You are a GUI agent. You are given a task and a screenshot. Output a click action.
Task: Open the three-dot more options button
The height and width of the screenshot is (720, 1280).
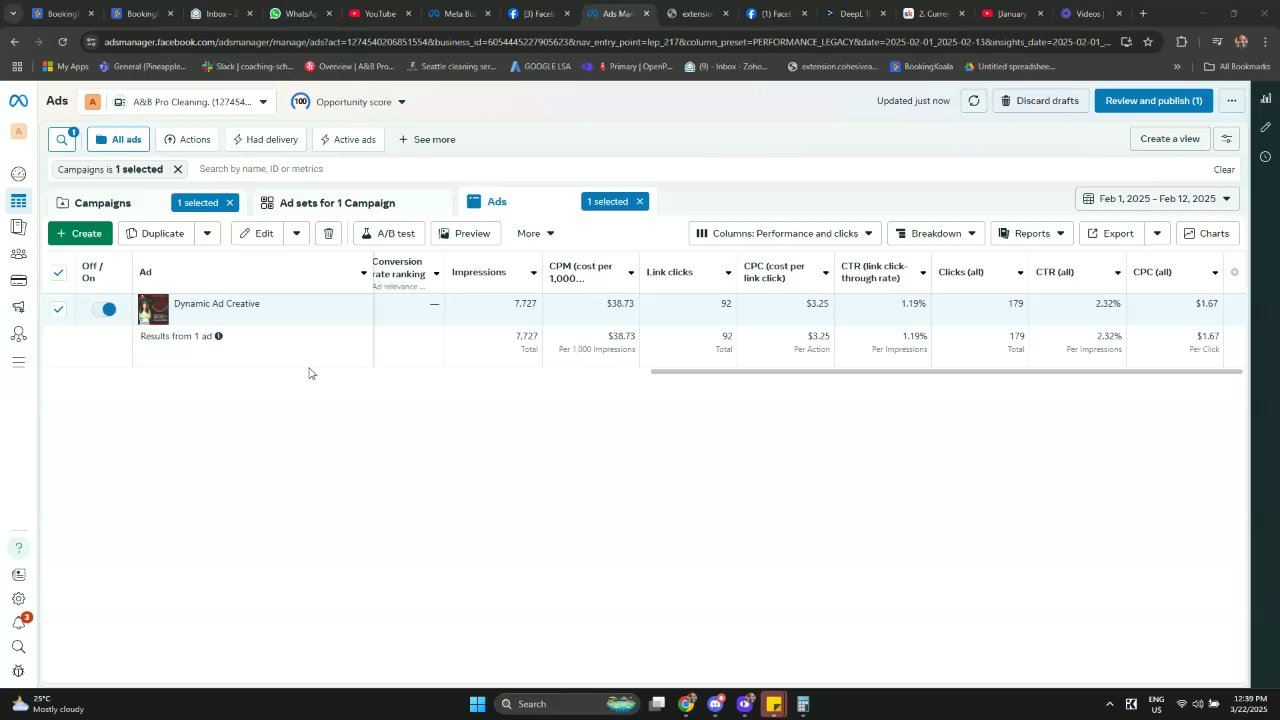1232,101
